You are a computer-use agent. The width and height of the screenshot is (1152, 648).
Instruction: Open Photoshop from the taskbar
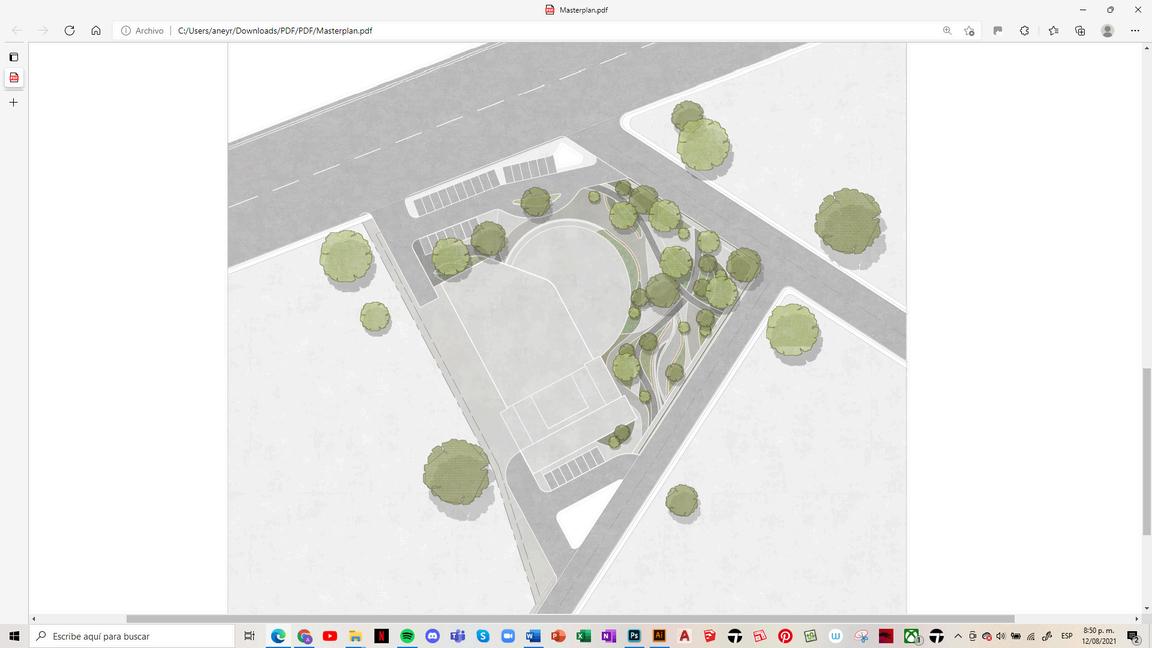click(x=634, y=636)
